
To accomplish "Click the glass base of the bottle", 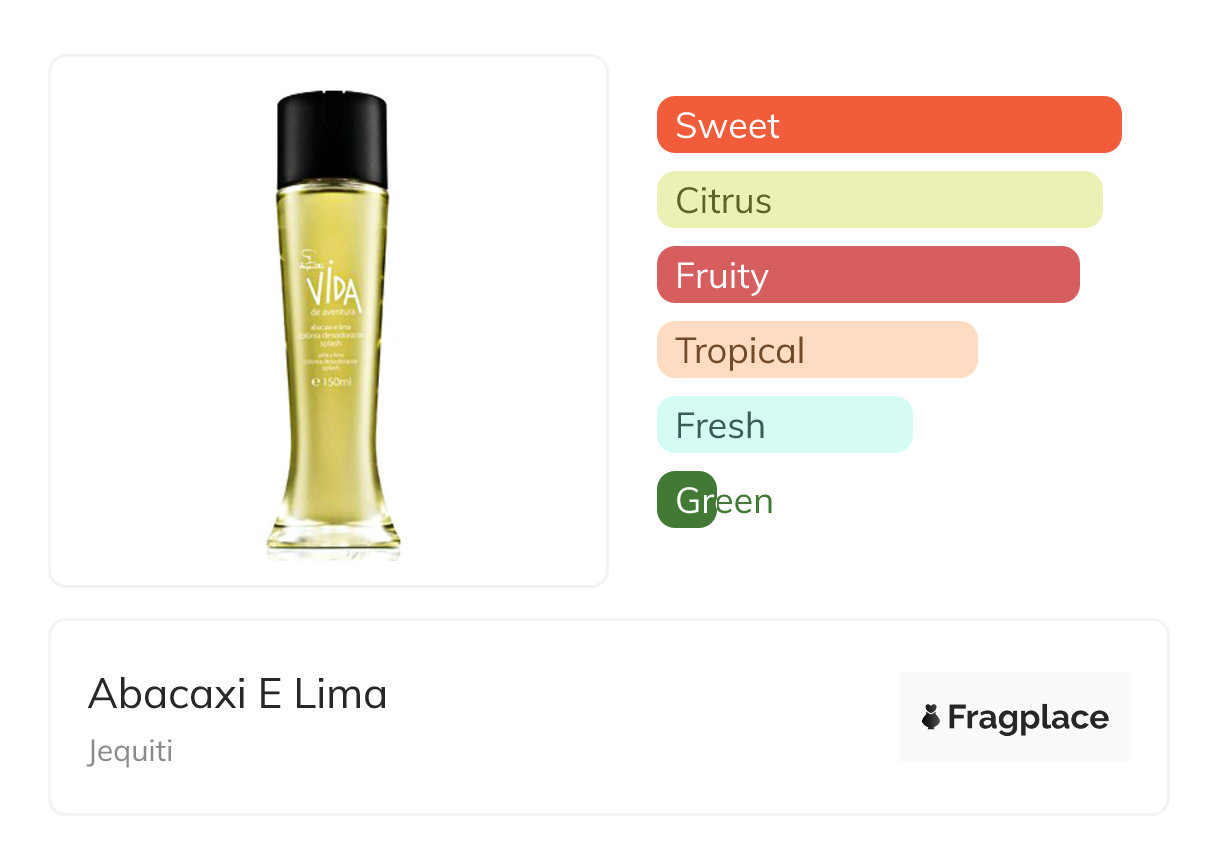I will pyautogui.click(x=333, y=540).
